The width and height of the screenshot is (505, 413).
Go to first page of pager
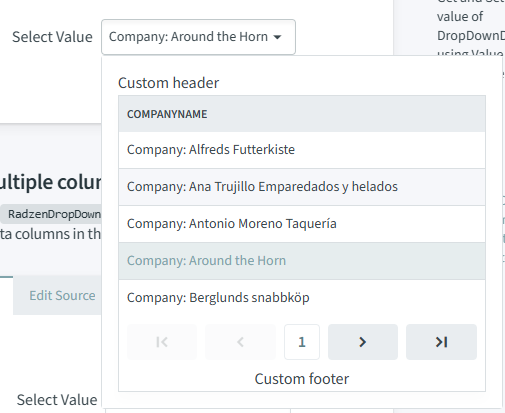162,342
